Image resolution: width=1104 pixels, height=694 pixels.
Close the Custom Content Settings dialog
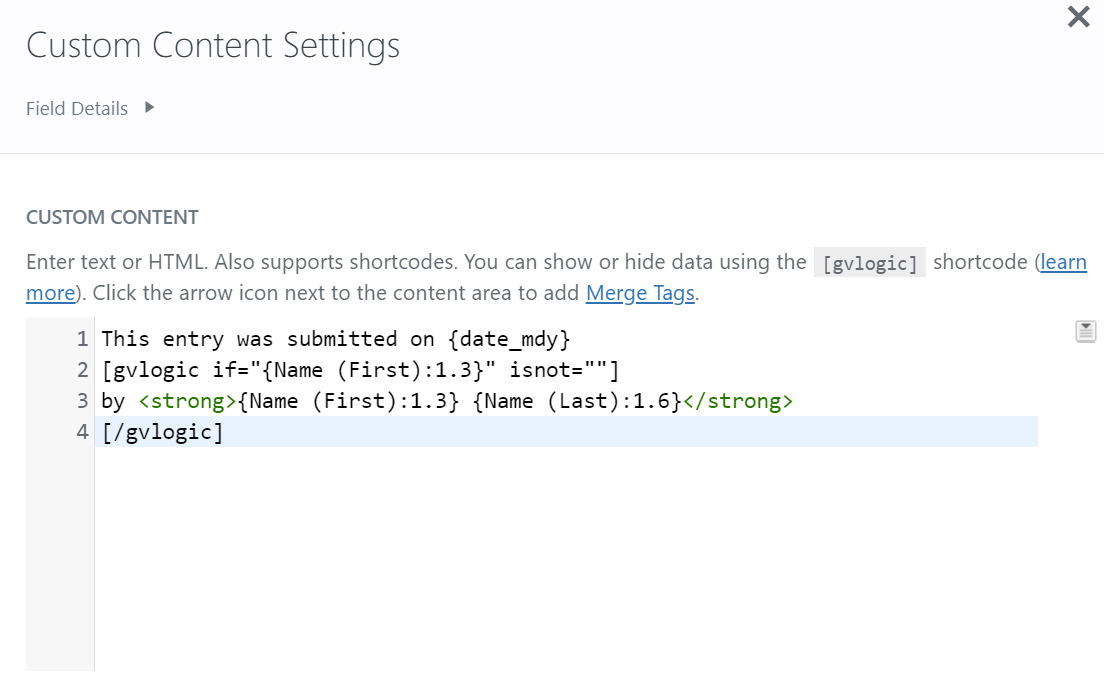1078,16
